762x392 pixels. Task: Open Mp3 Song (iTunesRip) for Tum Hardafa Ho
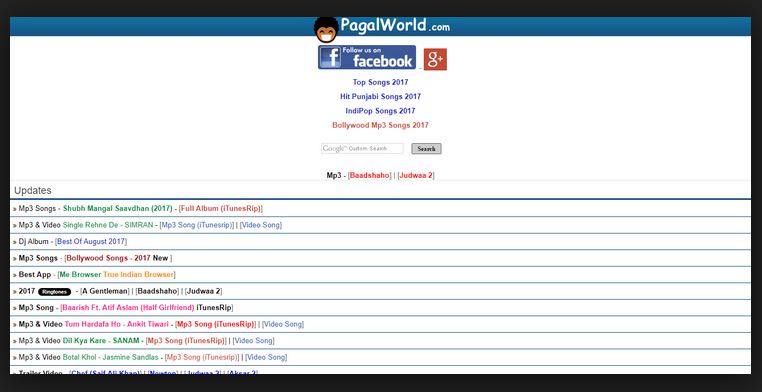point(216,324)
